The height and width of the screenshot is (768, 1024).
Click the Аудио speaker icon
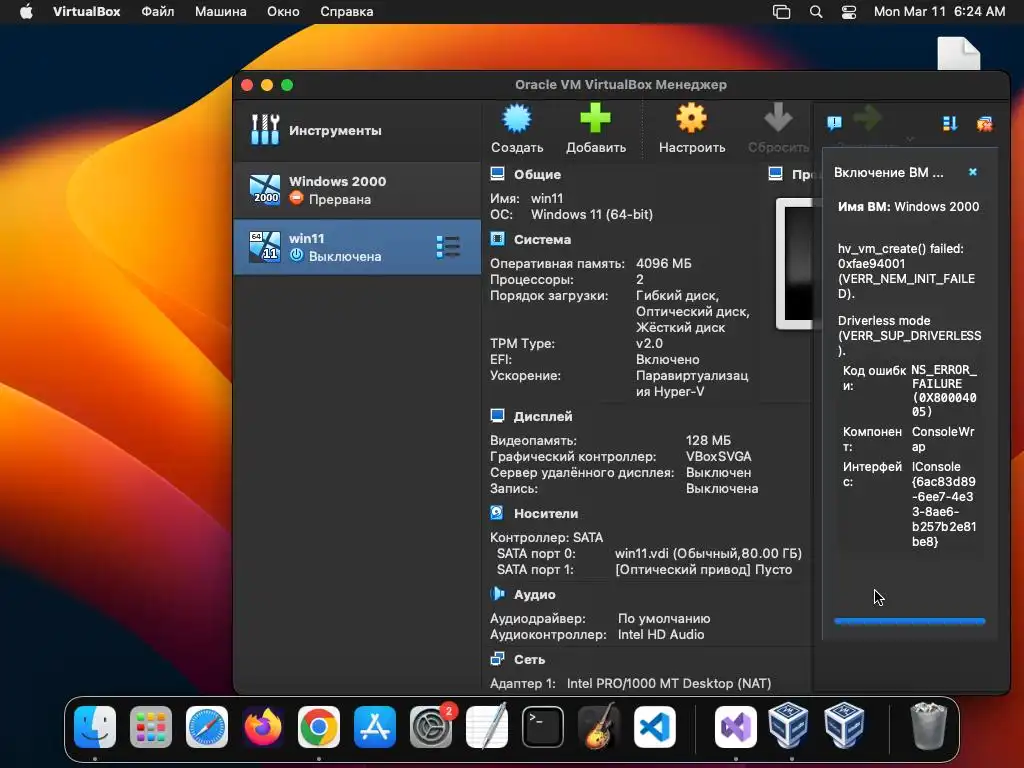pos(498,594)
